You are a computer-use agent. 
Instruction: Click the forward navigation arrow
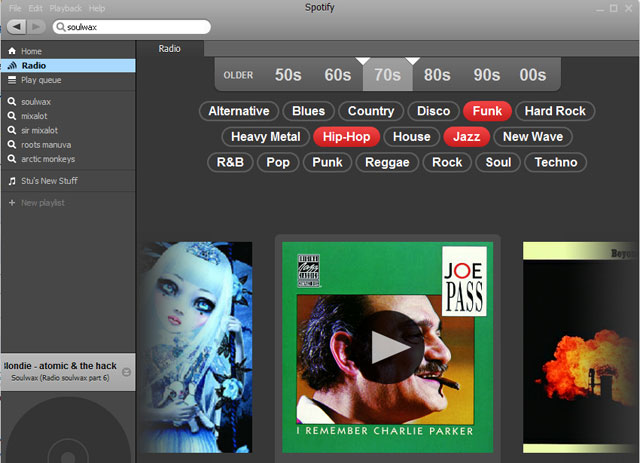pos(35,27)
